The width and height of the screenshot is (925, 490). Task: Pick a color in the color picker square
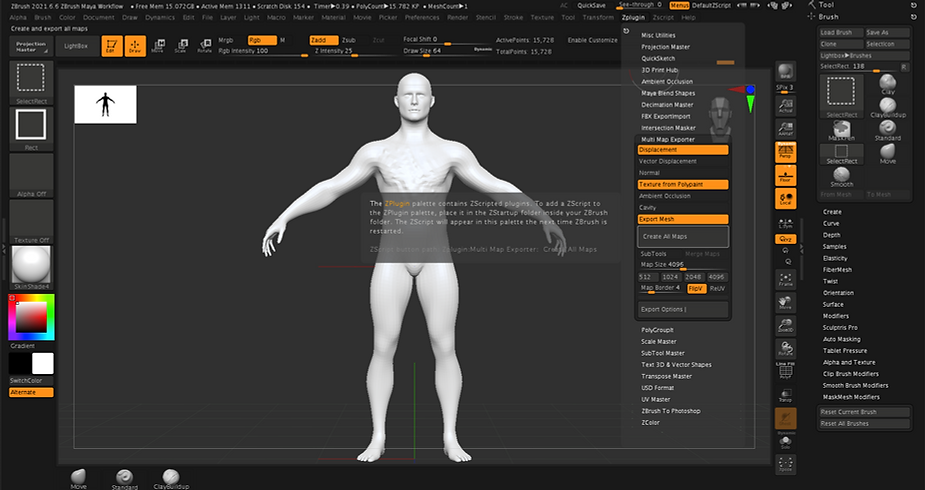pos(31,317)
